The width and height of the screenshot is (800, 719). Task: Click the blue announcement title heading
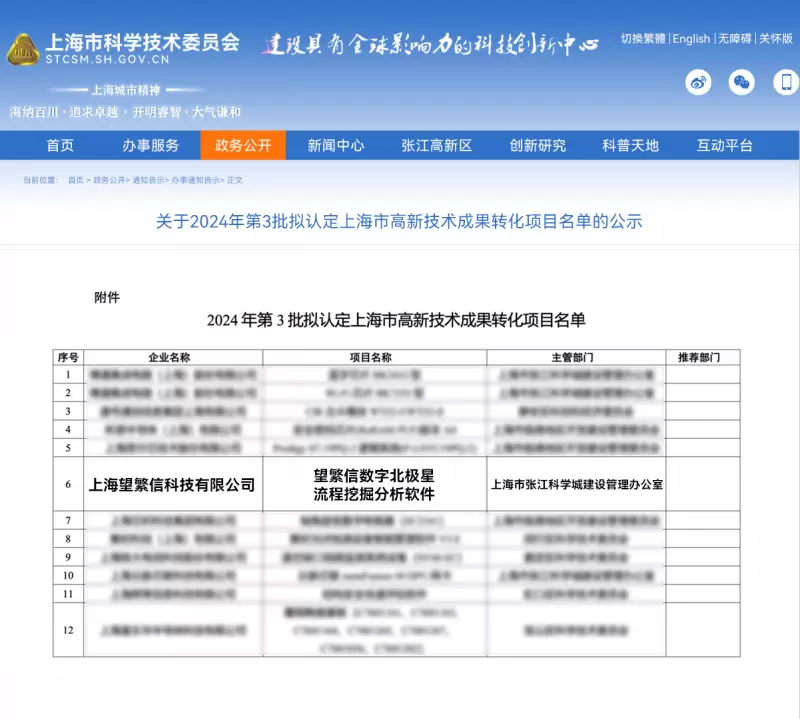399,221
